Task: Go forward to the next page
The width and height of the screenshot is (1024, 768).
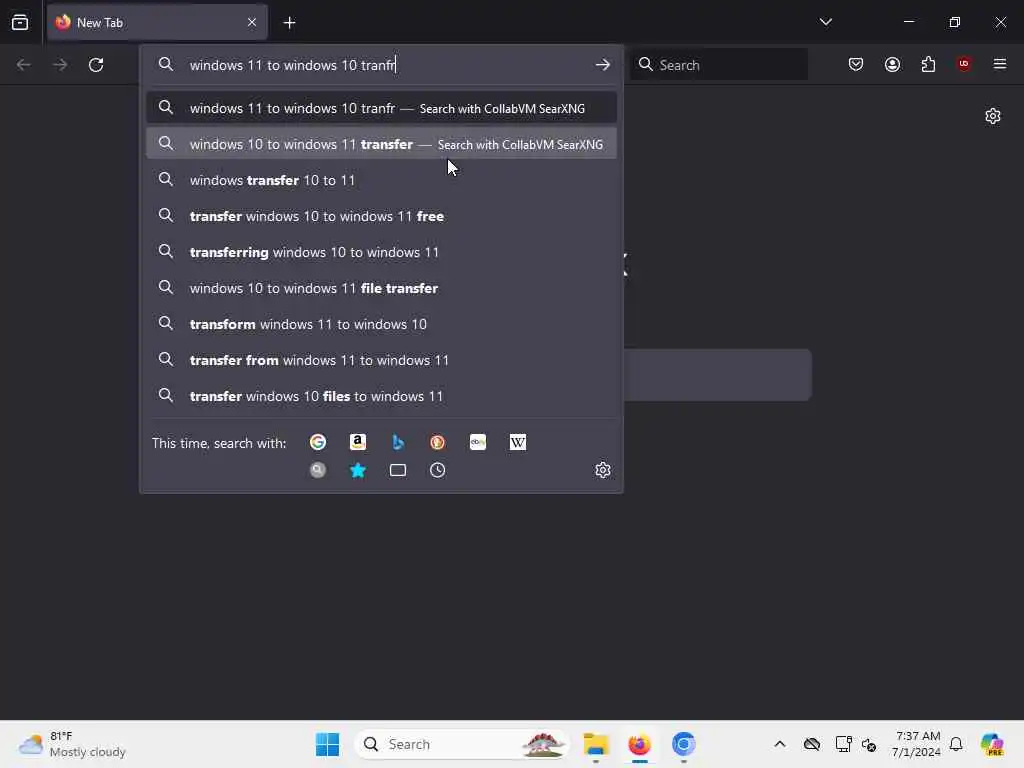Action: 60,65
